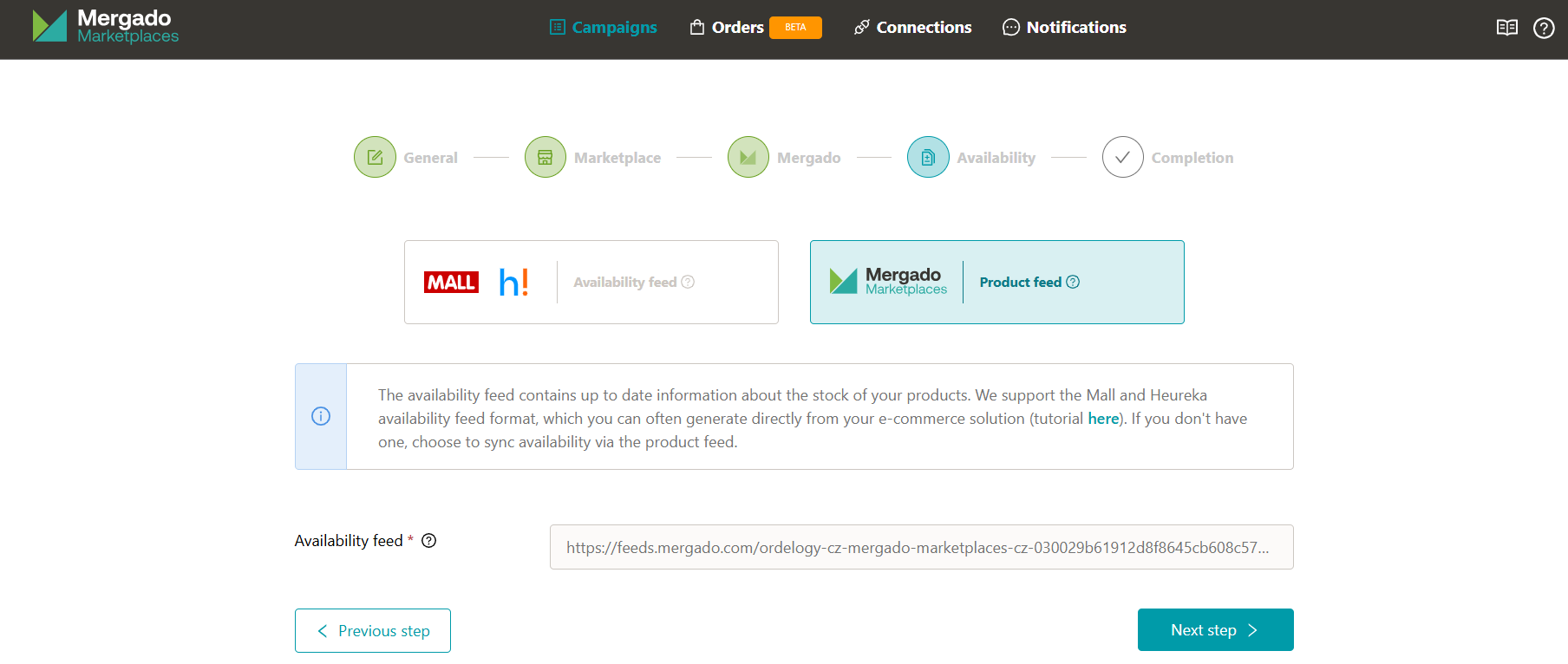Open the Campaigns menu

click(604, 28)
